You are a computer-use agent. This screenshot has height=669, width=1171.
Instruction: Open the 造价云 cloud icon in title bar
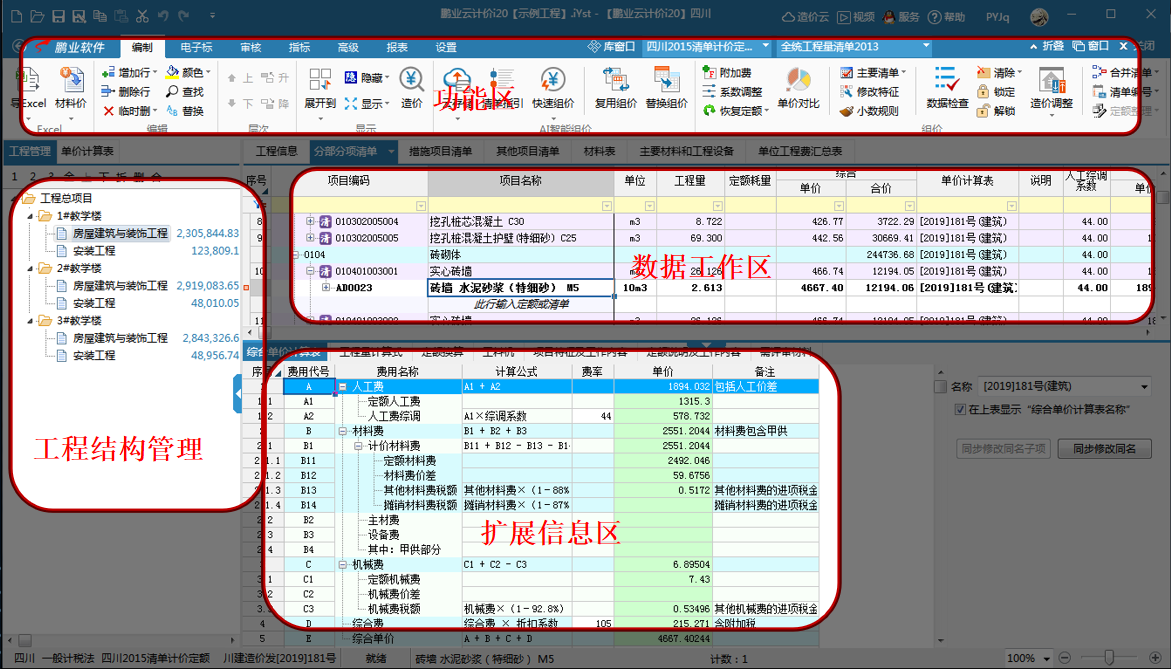(x=788, y=16)
